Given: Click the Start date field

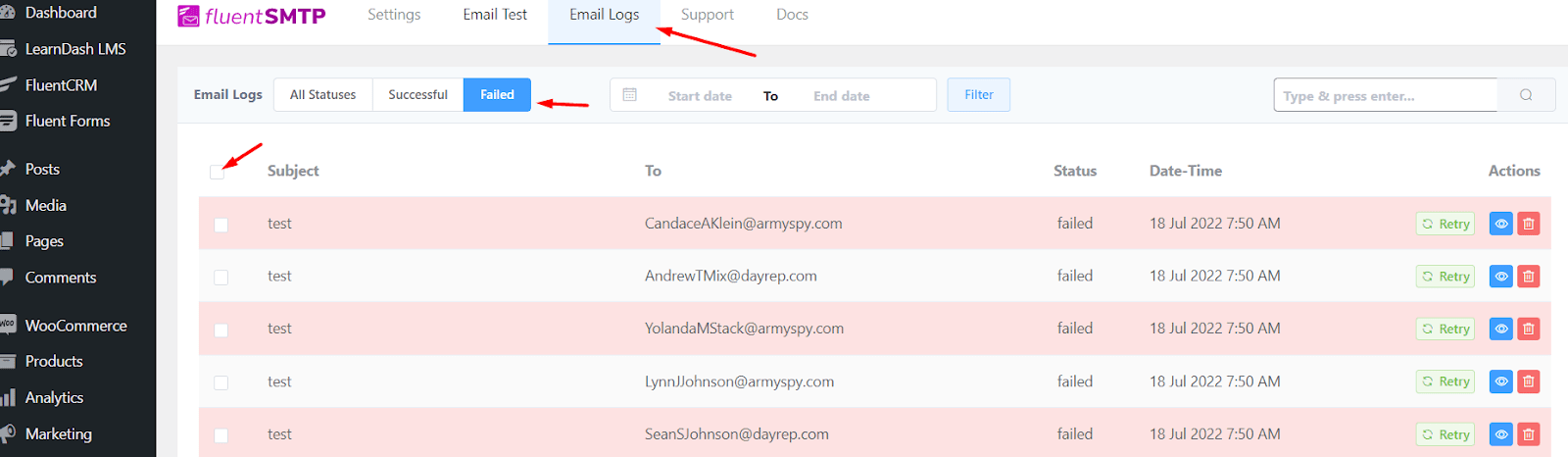Looking at the screenshot, I should (x=700, y=96).
